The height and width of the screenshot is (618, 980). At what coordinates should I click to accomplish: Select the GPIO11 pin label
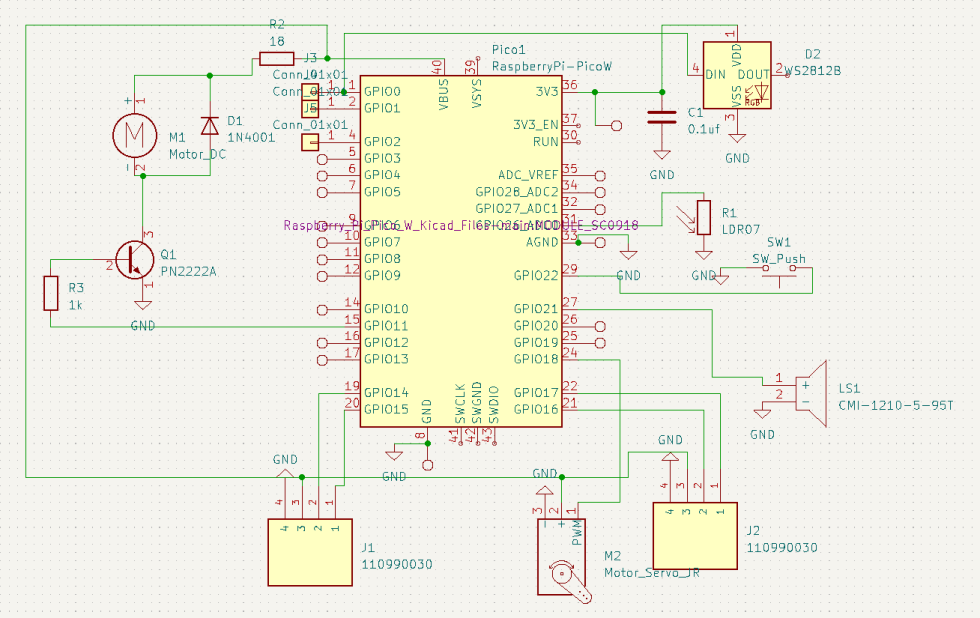pos(386,325)
